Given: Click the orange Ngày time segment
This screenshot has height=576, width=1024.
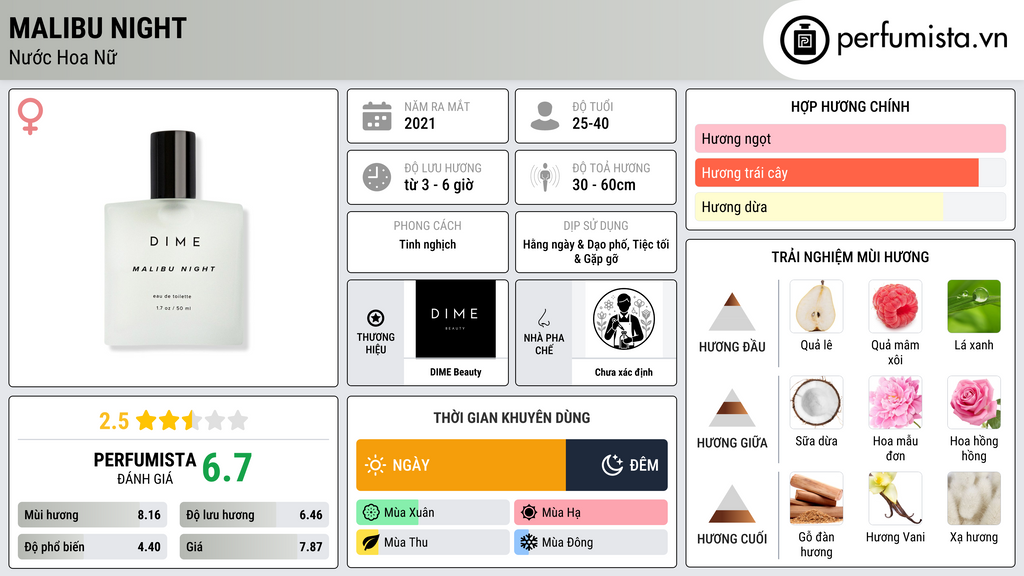Looking at the screenshot, I should 461,465.
